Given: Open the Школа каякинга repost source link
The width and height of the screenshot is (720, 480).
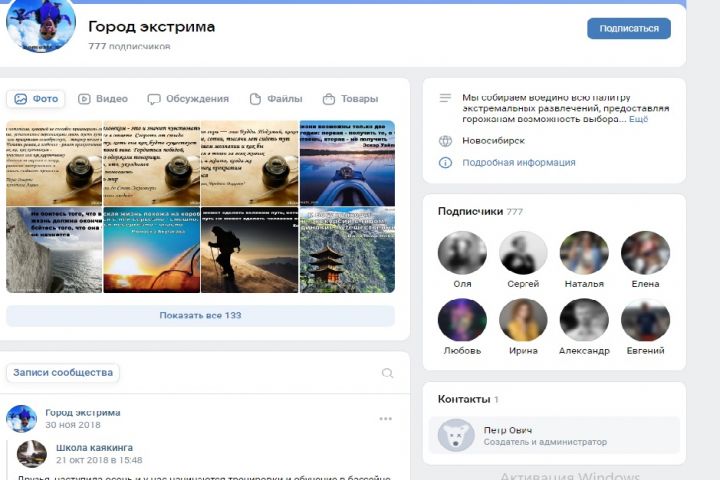Looking at the screenshot, I should point(94,447).
